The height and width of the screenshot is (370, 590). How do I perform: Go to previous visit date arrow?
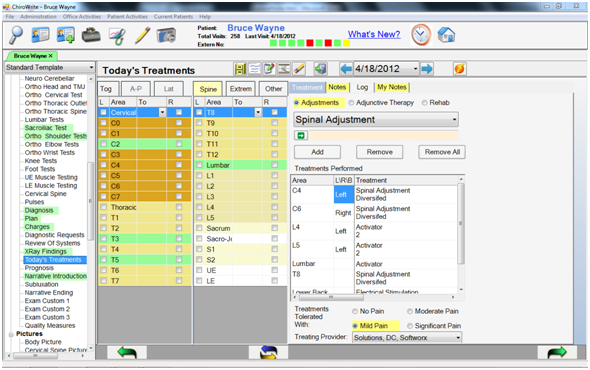pyautogui.click(x=346, y=69)
